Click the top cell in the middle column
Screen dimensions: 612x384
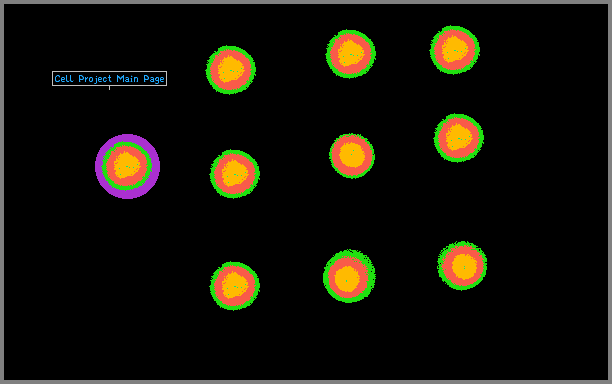350,54
